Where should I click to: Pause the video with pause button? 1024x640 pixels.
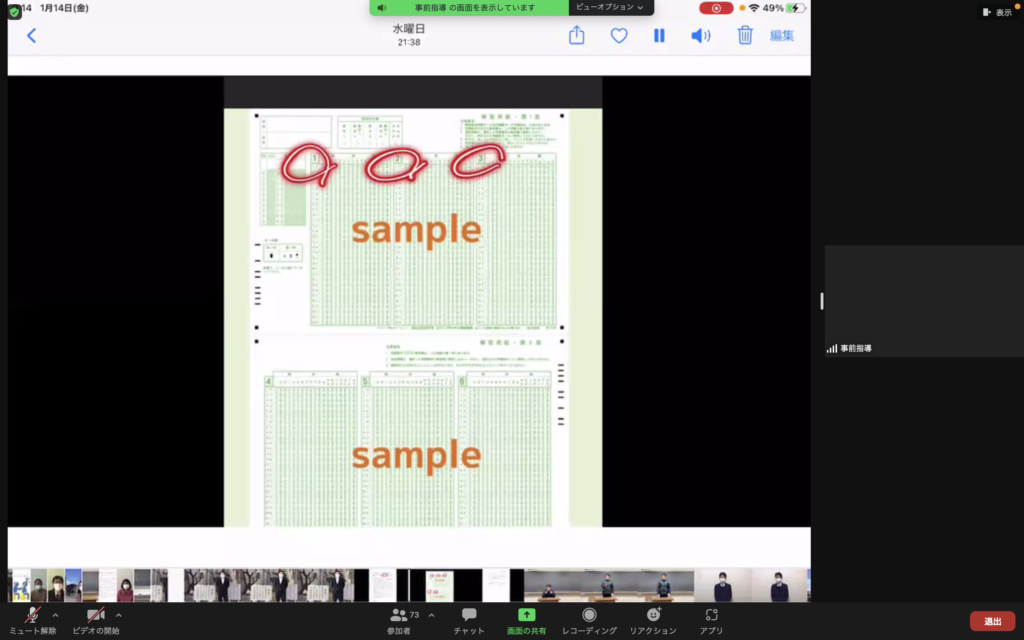point(659,36)
